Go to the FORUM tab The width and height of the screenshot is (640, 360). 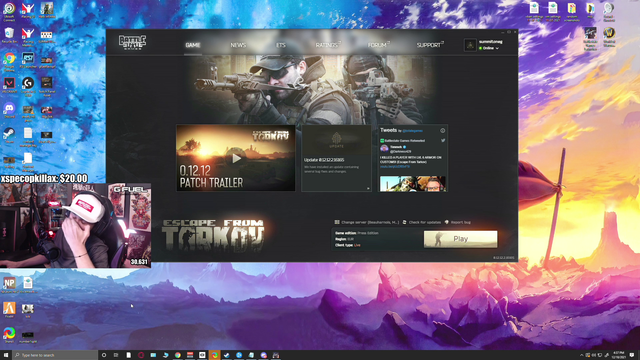378,45
